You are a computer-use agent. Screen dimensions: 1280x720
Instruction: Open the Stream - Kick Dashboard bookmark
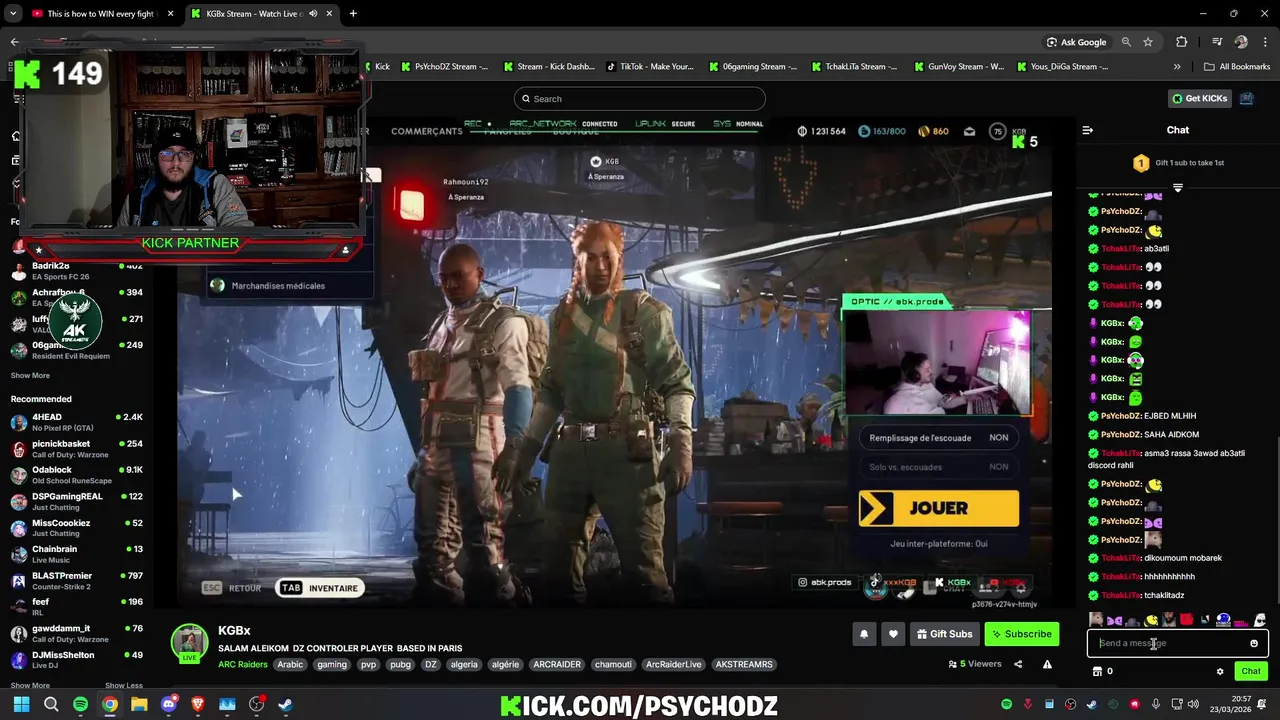point(549,67)
